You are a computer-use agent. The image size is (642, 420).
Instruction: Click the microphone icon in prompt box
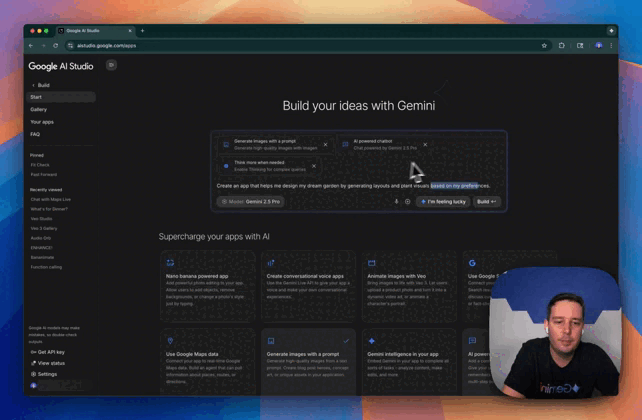(x=396, y=201)
